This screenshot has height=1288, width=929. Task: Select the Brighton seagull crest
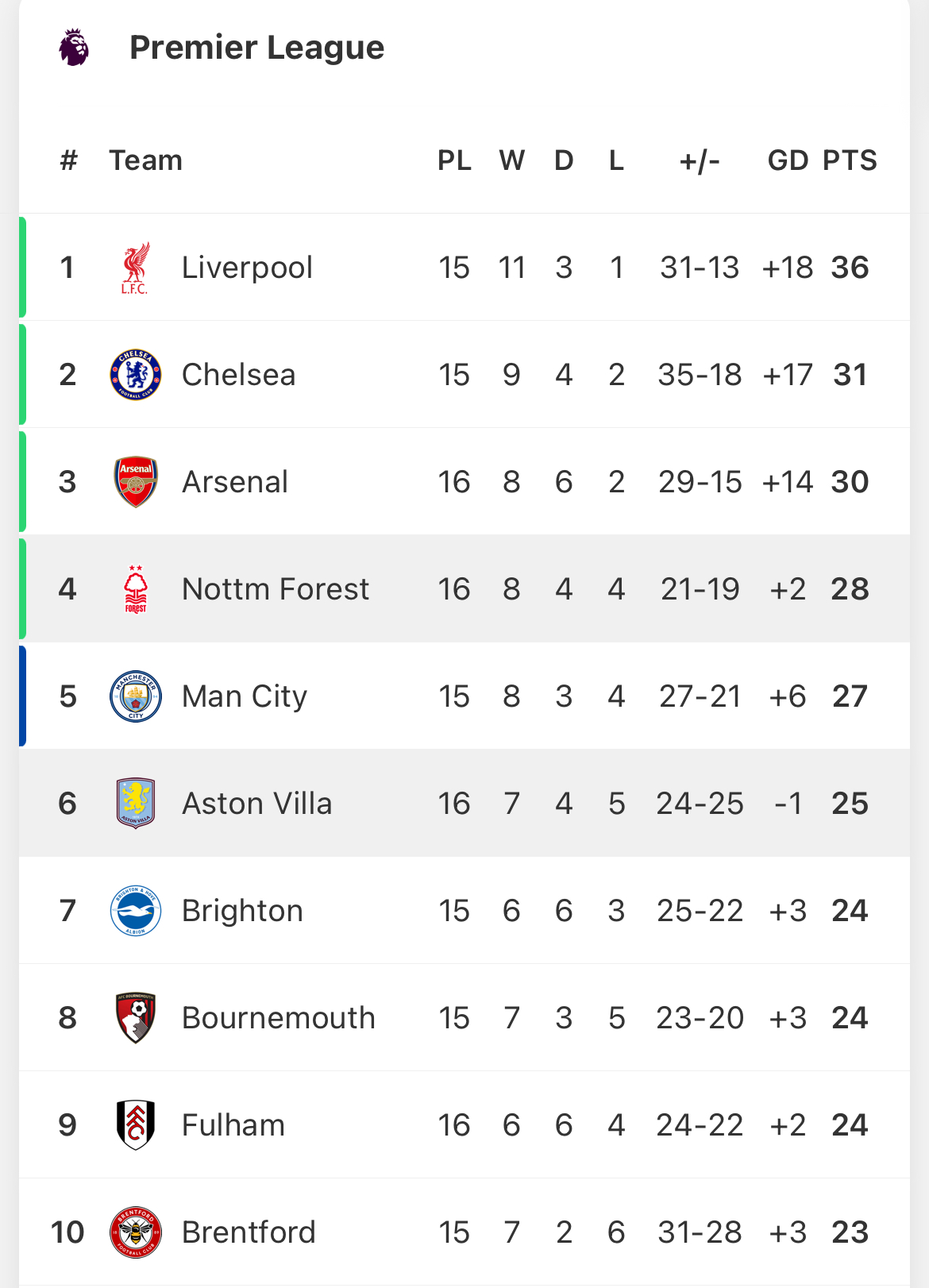click(136, 911)
